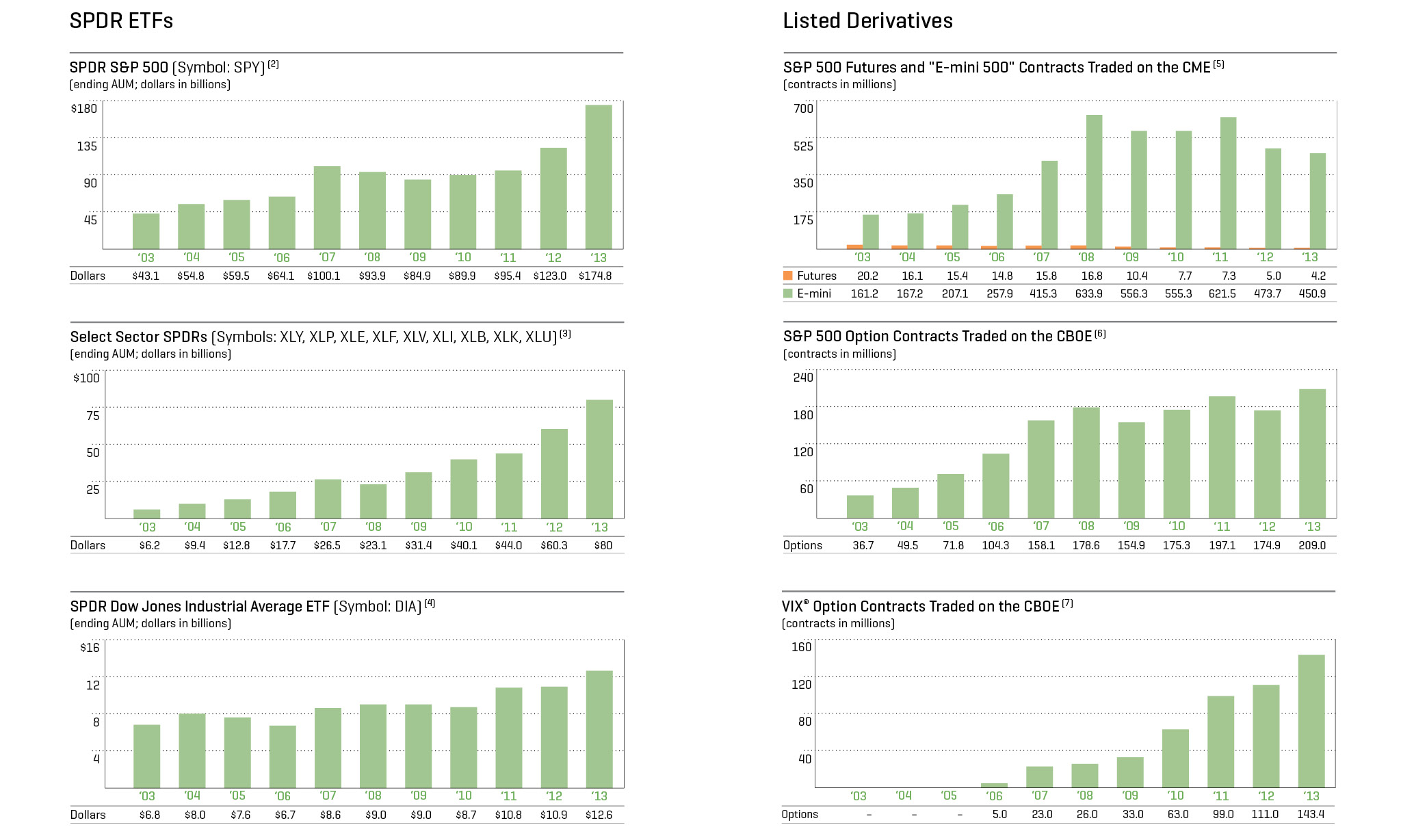1401x840 pixels.
Task: Click the $80 value in Select Sector table
Action: tap(603, 546)
